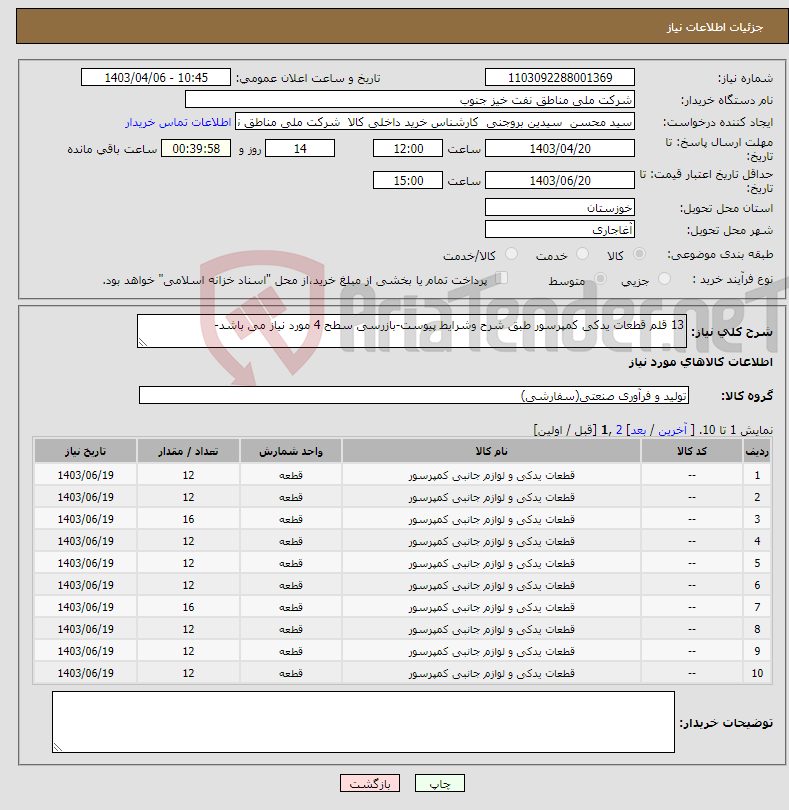
Task: Click the چاپ print button
Action: (x=440, y=783)
